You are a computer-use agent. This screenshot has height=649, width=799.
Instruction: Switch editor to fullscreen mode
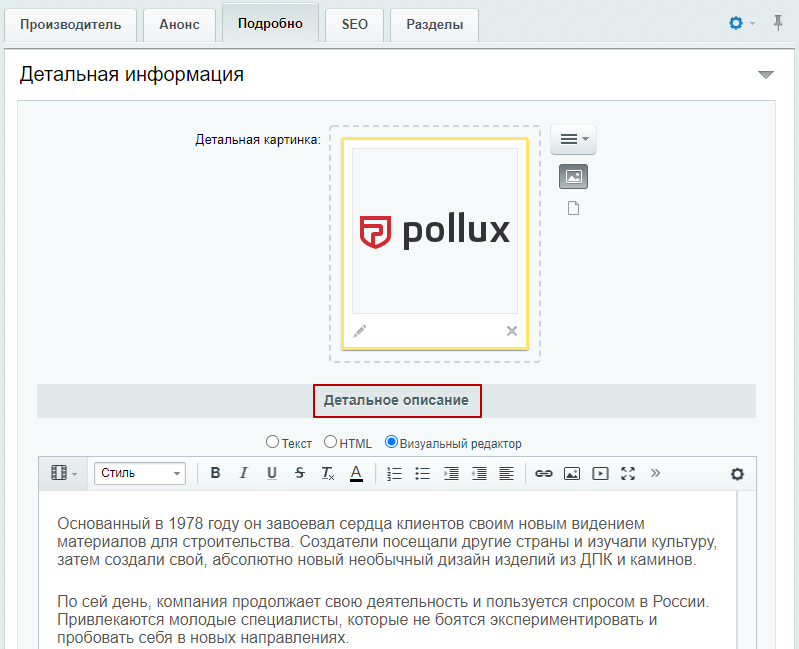click(x=628, y=473)
